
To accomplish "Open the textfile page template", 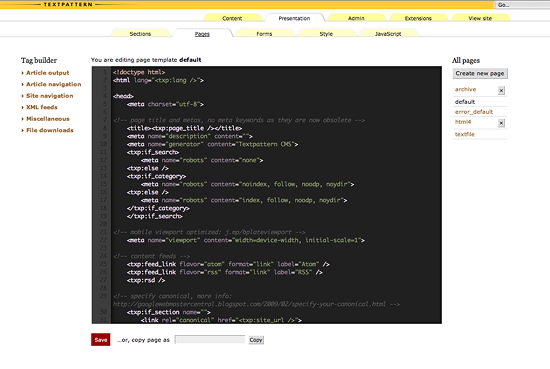I will (x=464, y=134).
